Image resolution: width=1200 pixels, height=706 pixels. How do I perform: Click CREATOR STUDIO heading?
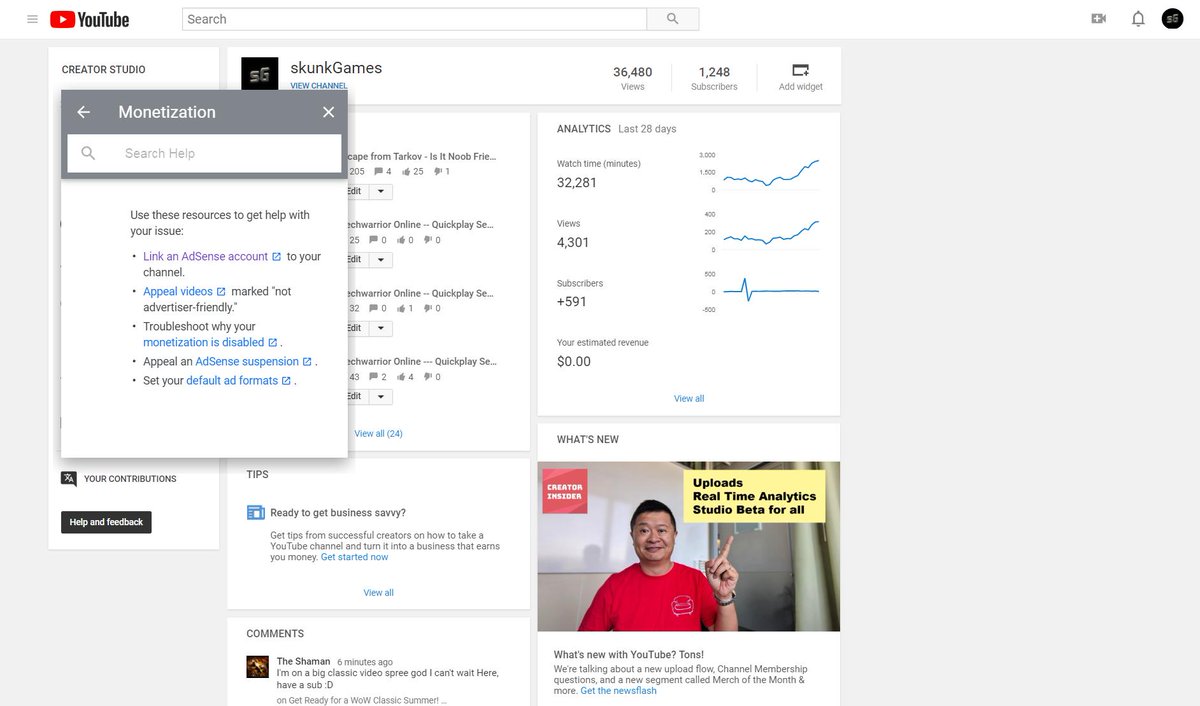[104, 69]
